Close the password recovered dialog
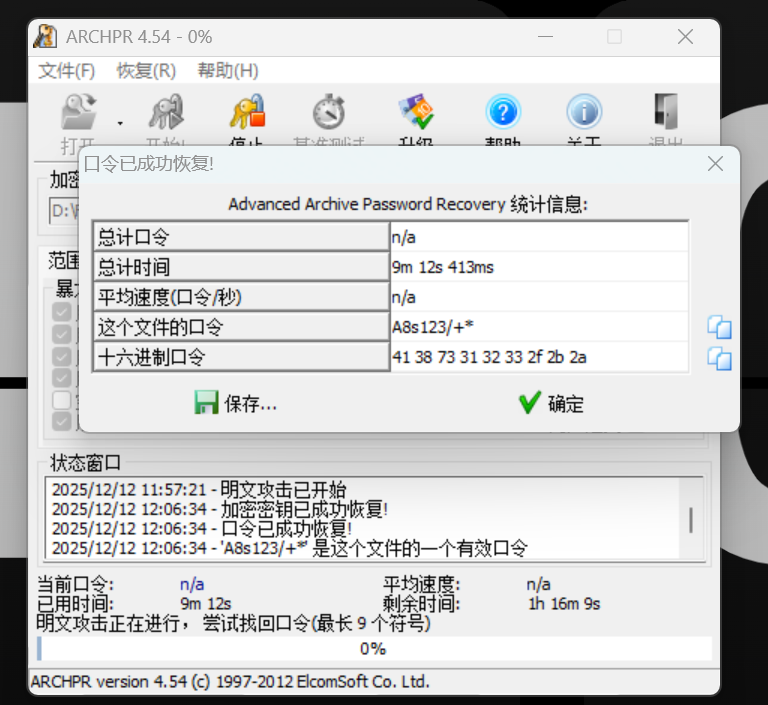768x705 pixels. coord(716,164)
